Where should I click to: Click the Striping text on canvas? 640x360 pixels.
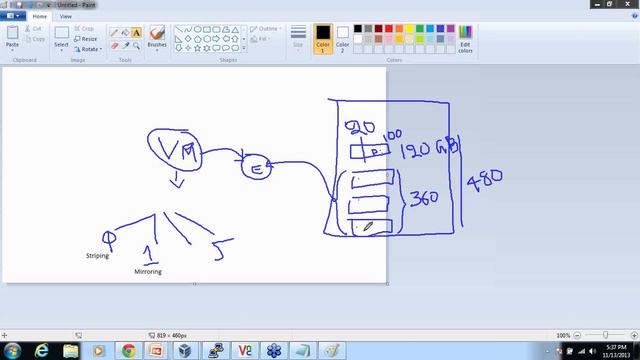(97, 256)
